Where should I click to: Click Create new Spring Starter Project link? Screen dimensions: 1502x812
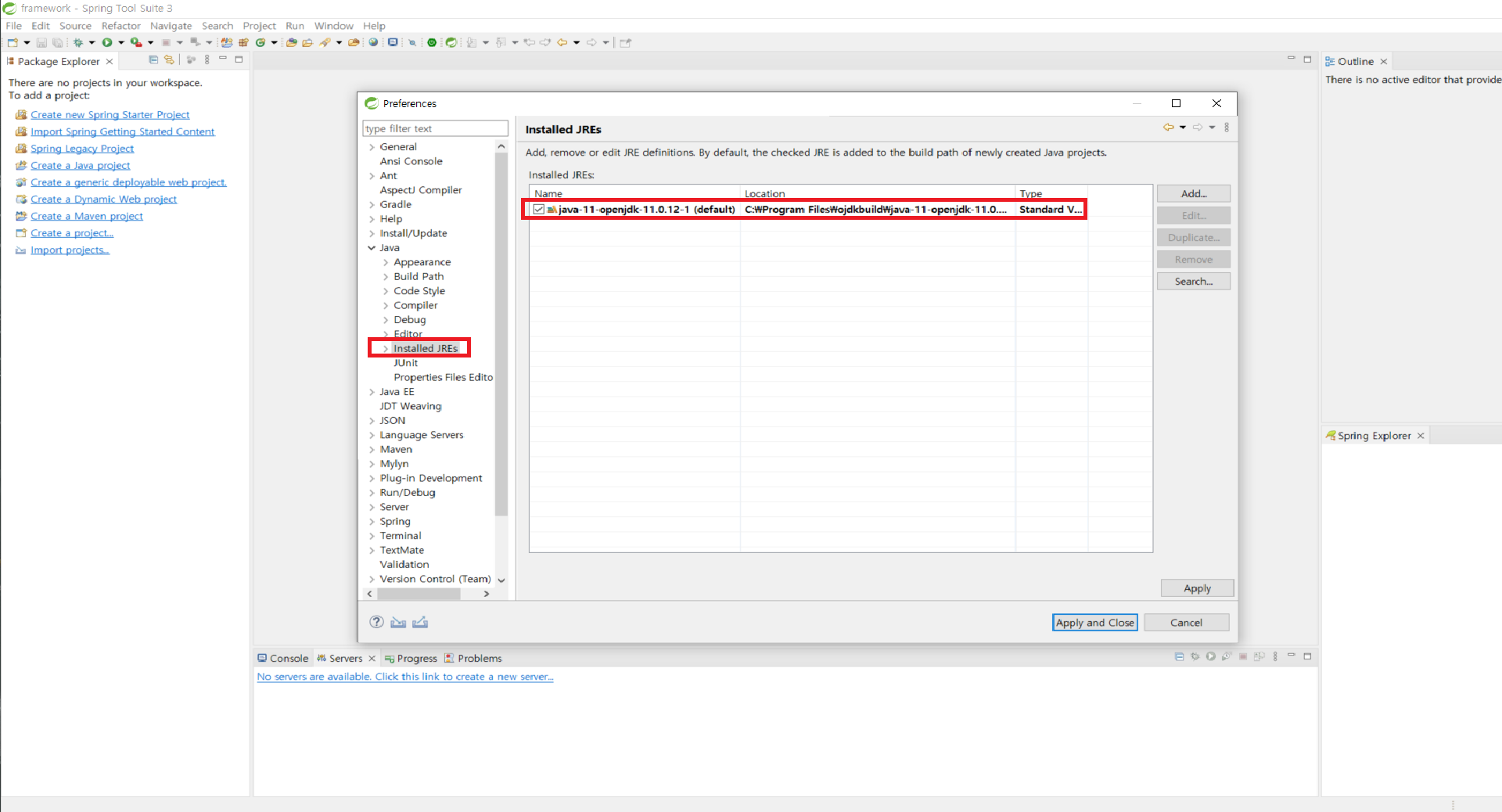coord(110,115)
